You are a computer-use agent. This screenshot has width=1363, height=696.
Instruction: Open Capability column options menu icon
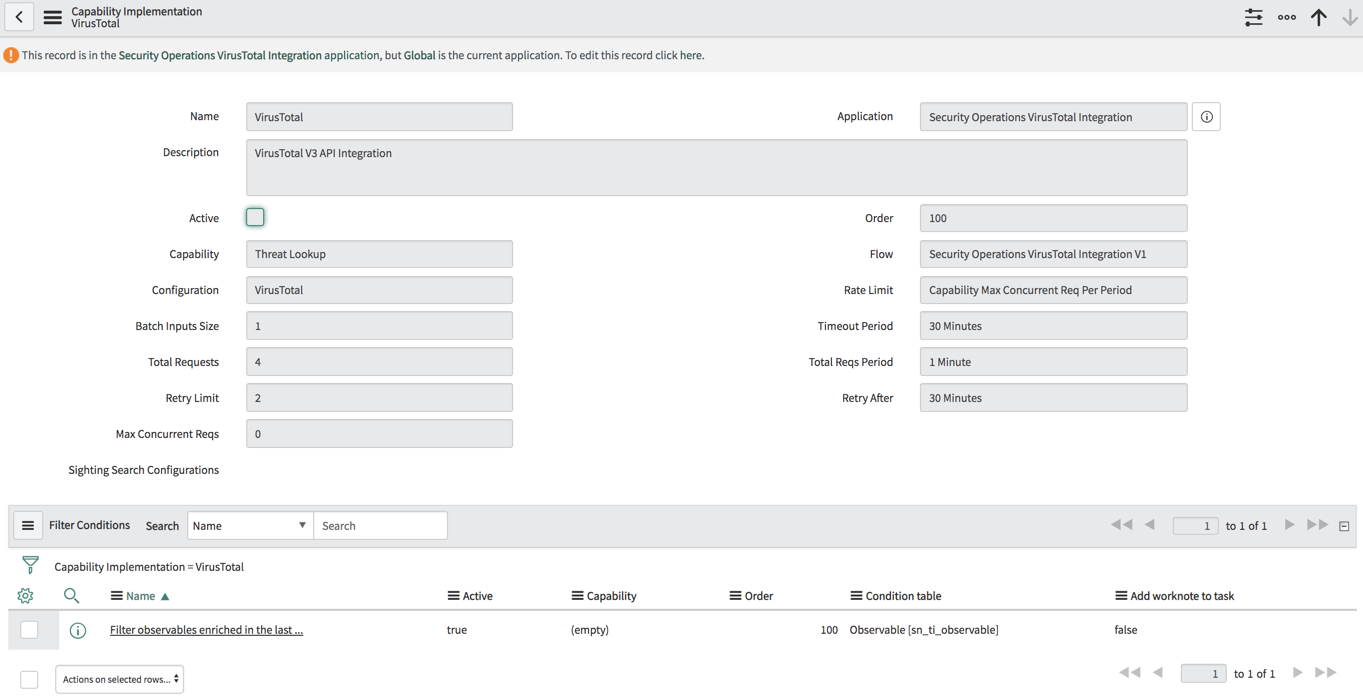[x=577, y=596]
